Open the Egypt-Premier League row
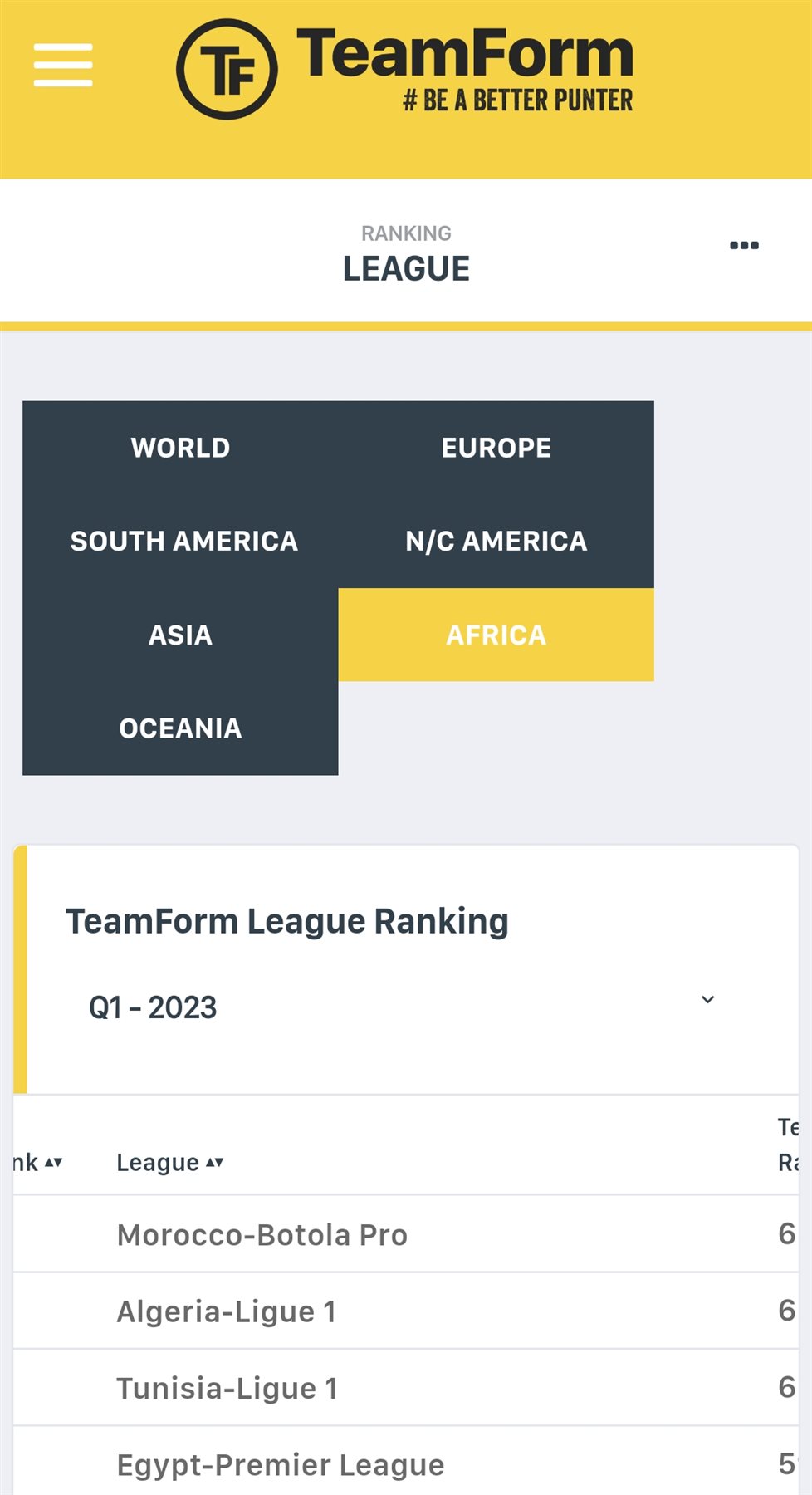This screenshot has height=1495, width=812. coord(281,1464)
